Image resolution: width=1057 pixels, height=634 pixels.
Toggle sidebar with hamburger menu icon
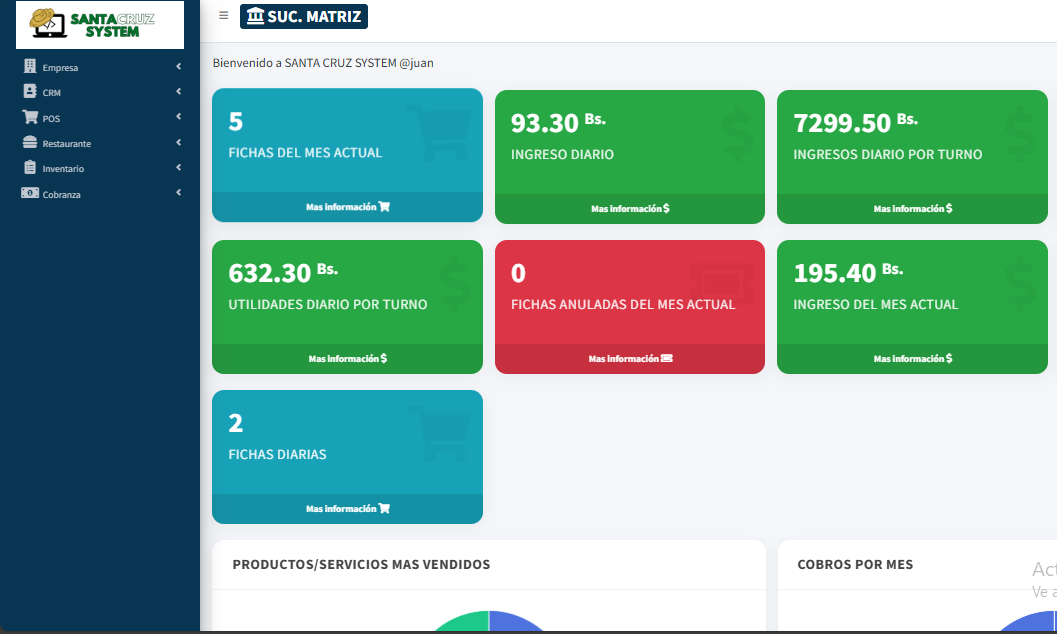224,15
